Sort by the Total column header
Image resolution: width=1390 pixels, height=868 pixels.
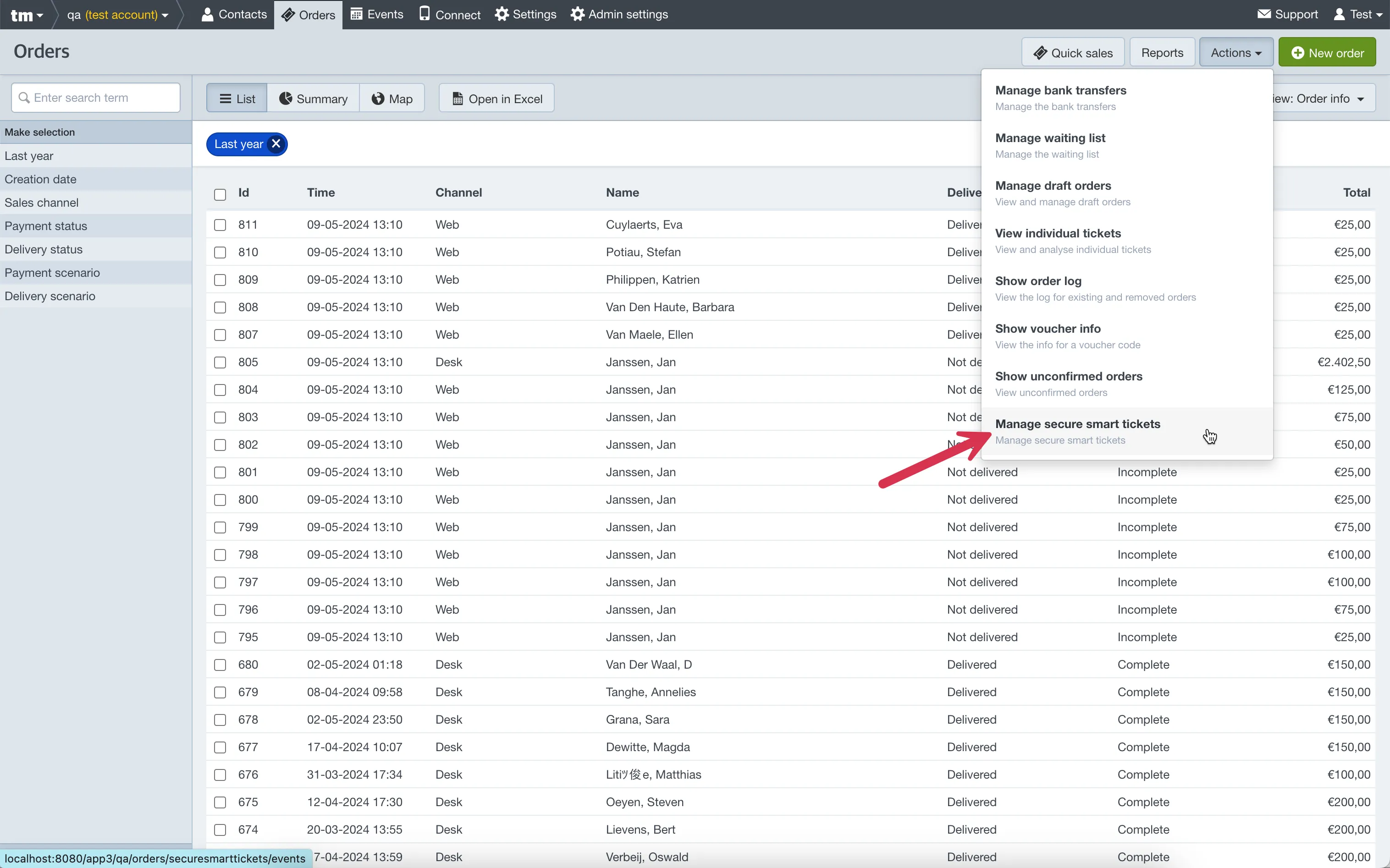click(1356, 193)
